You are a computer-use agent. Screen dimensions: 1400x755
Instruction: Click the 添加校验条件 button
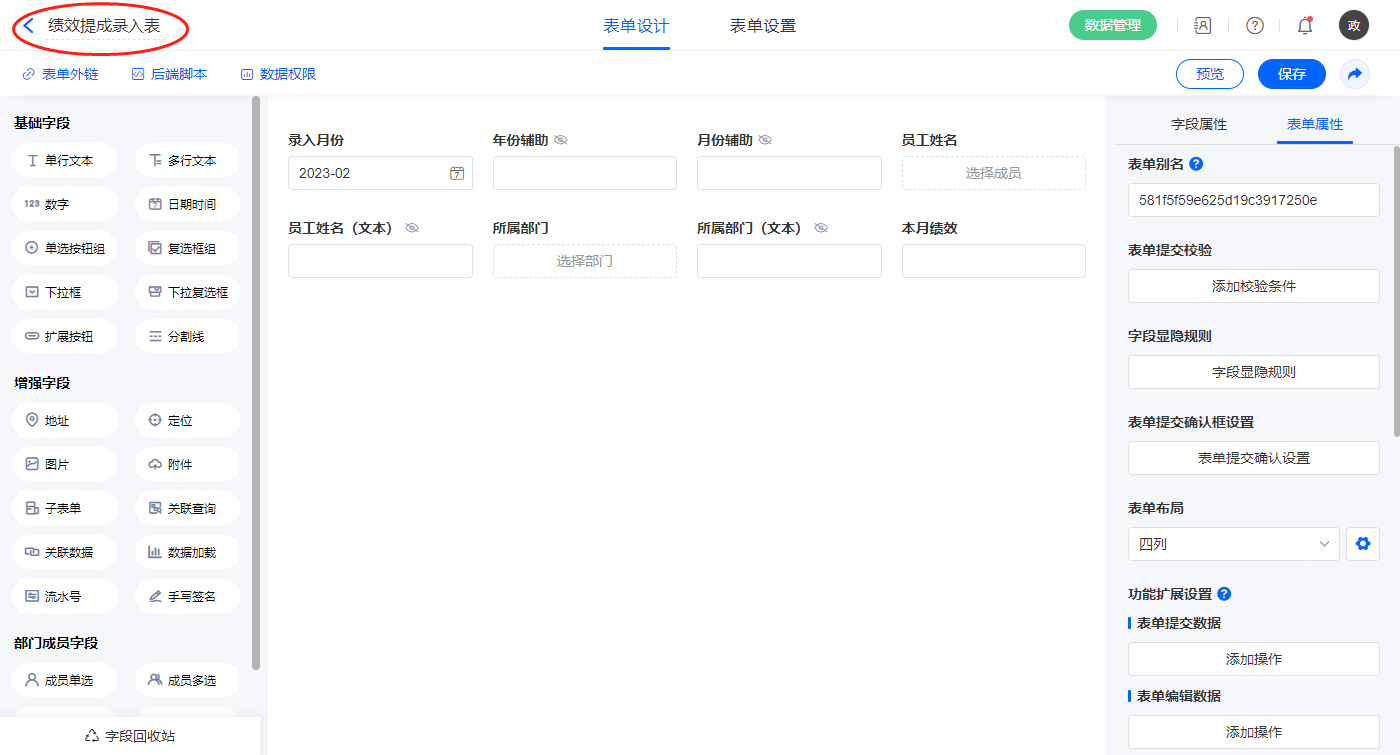click(x=1253, y=286)
